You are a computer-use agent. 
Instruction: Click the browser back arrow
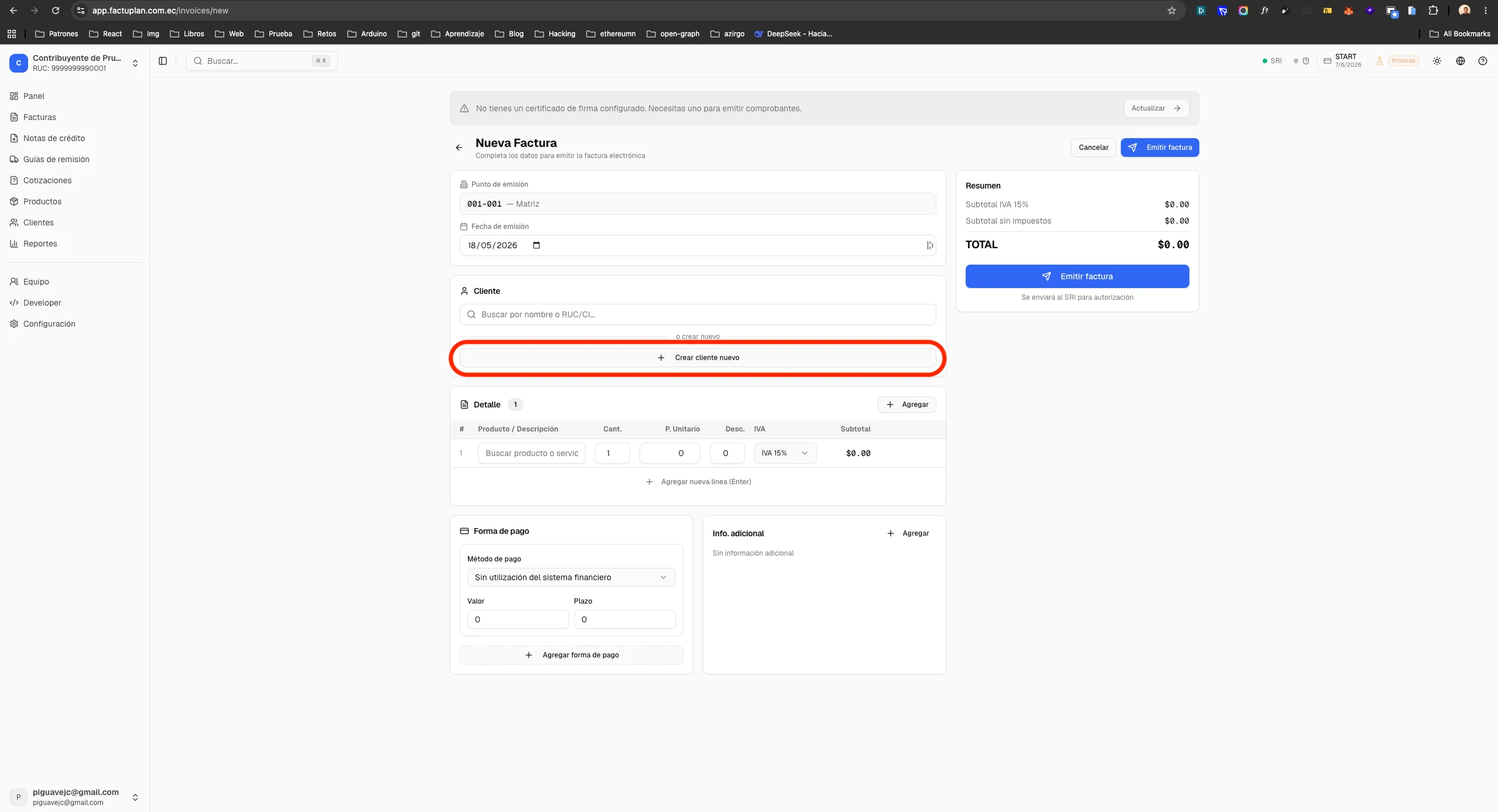click(x=13, y=11)
